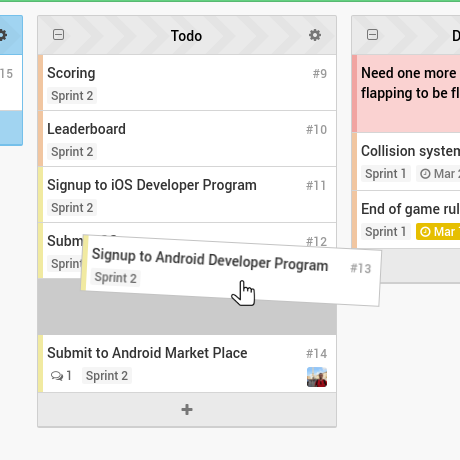This screenshot has width=460, height=460.
Task: Select Sprint 2 tag on Leaderboard card
Action: (72, 152)
